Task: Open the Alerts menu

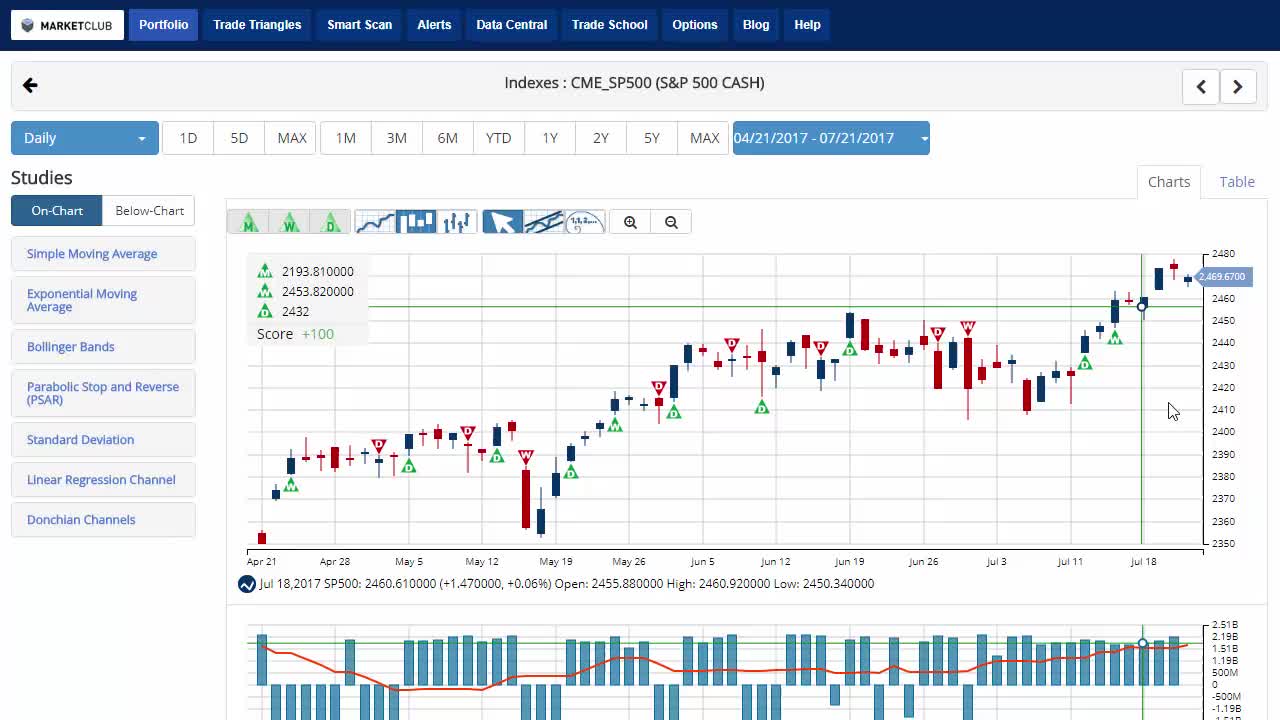Action: point(434,25)
